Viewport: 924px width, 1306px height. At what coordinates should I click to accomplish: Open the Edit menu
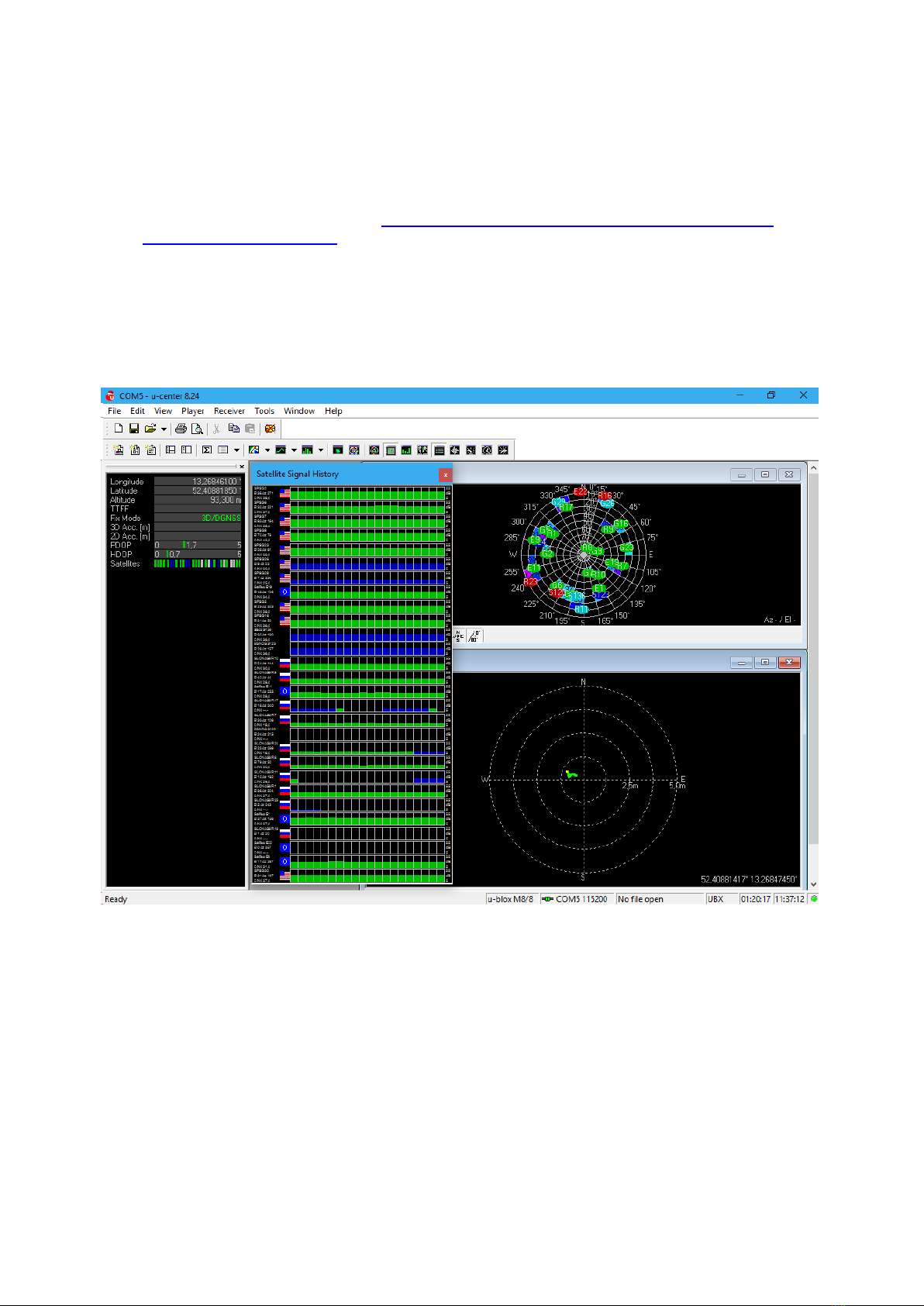pos(137,411)
